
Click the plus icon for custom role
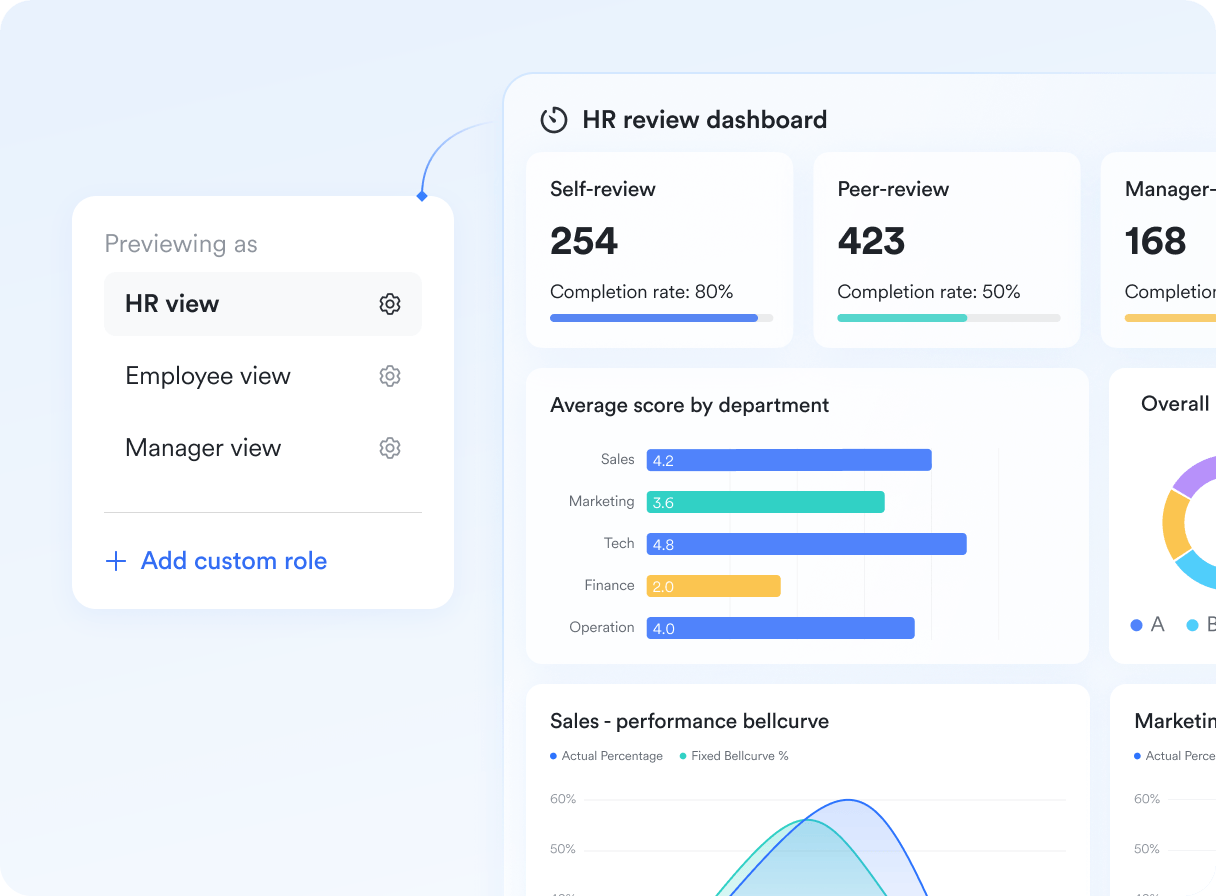tap(116, 561)
